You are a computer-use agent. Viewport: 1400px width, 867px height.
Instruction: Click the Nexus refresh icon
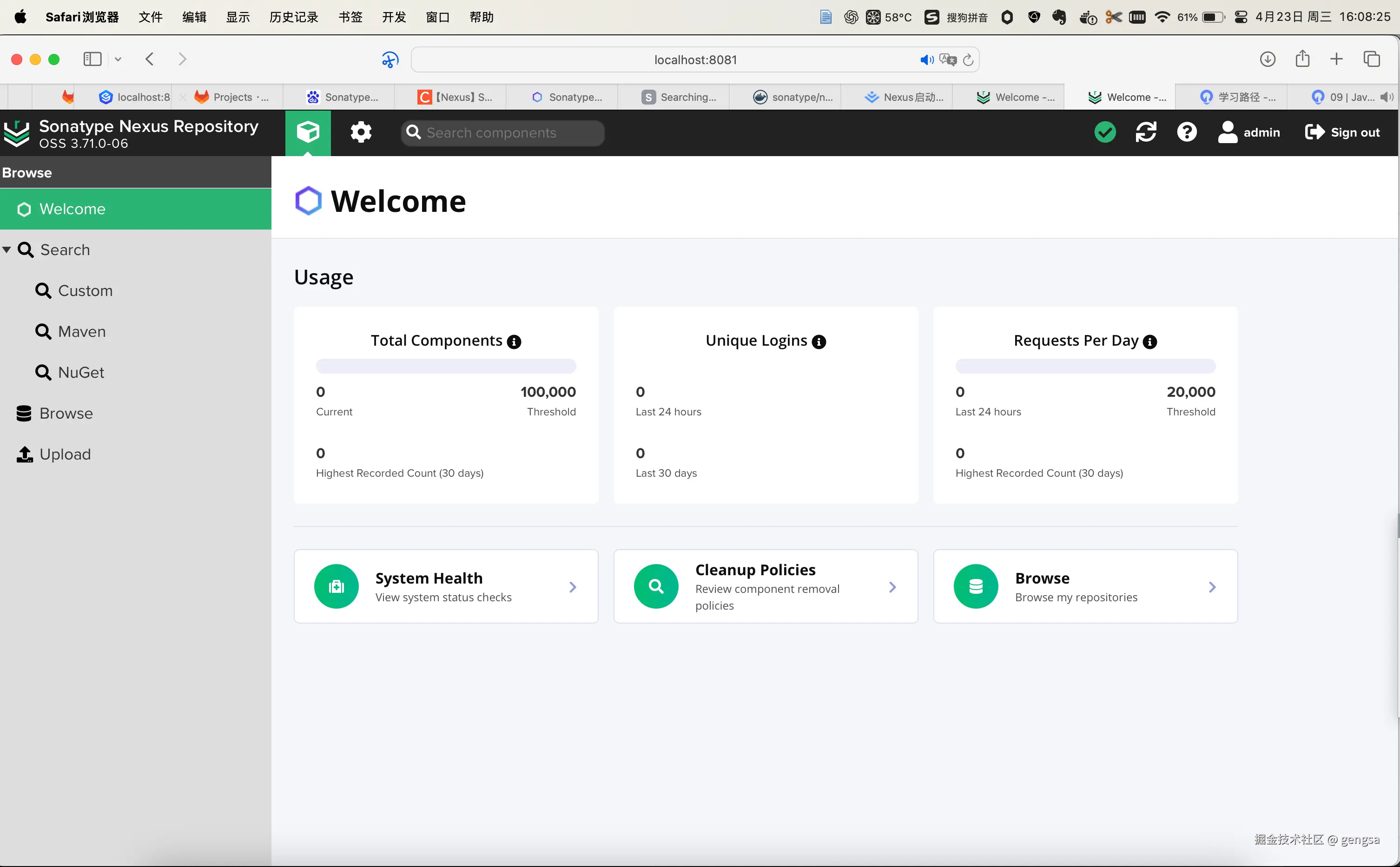(x=1146, y=132)
